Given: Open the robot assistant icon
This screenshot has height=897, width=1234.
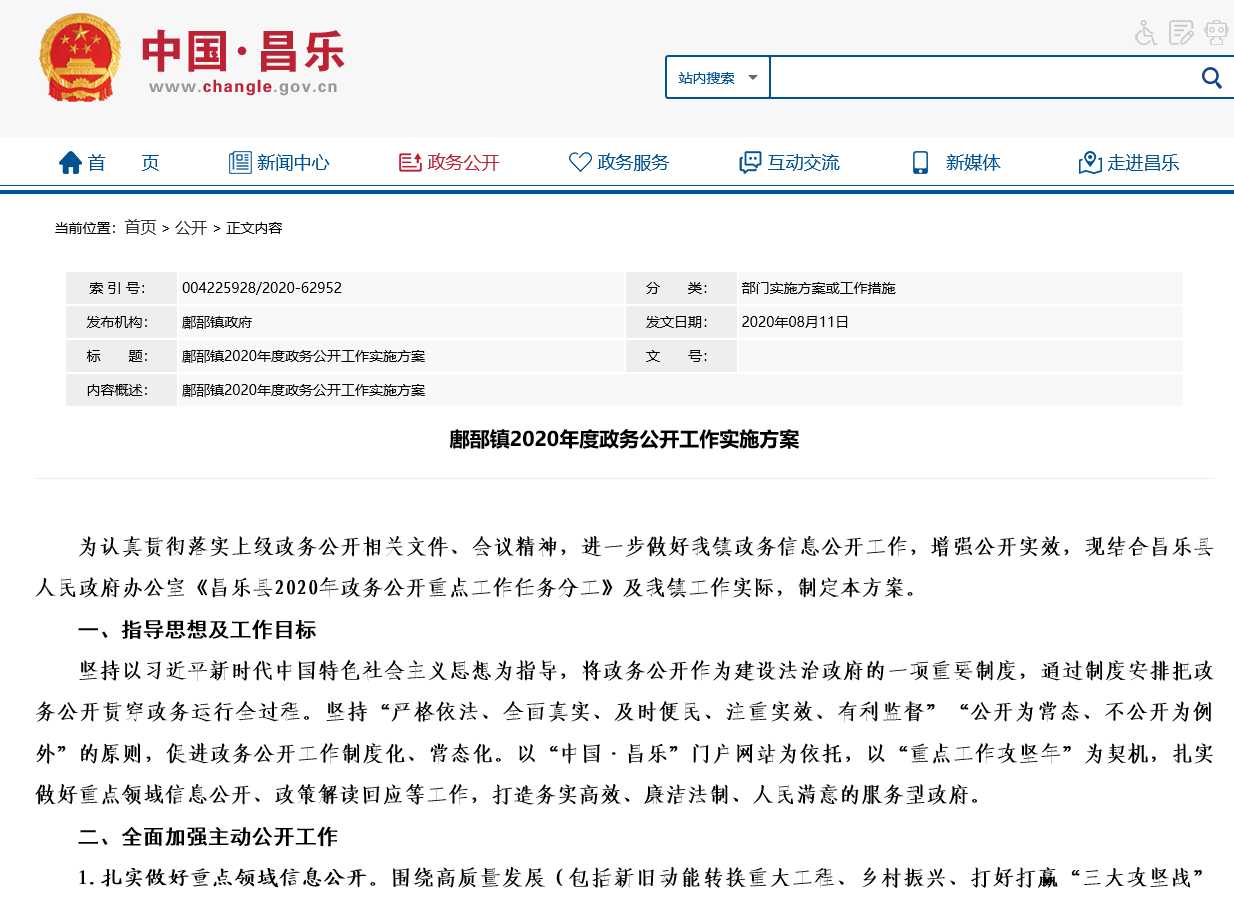Looking at the screenshot, I should point(1216,32).
